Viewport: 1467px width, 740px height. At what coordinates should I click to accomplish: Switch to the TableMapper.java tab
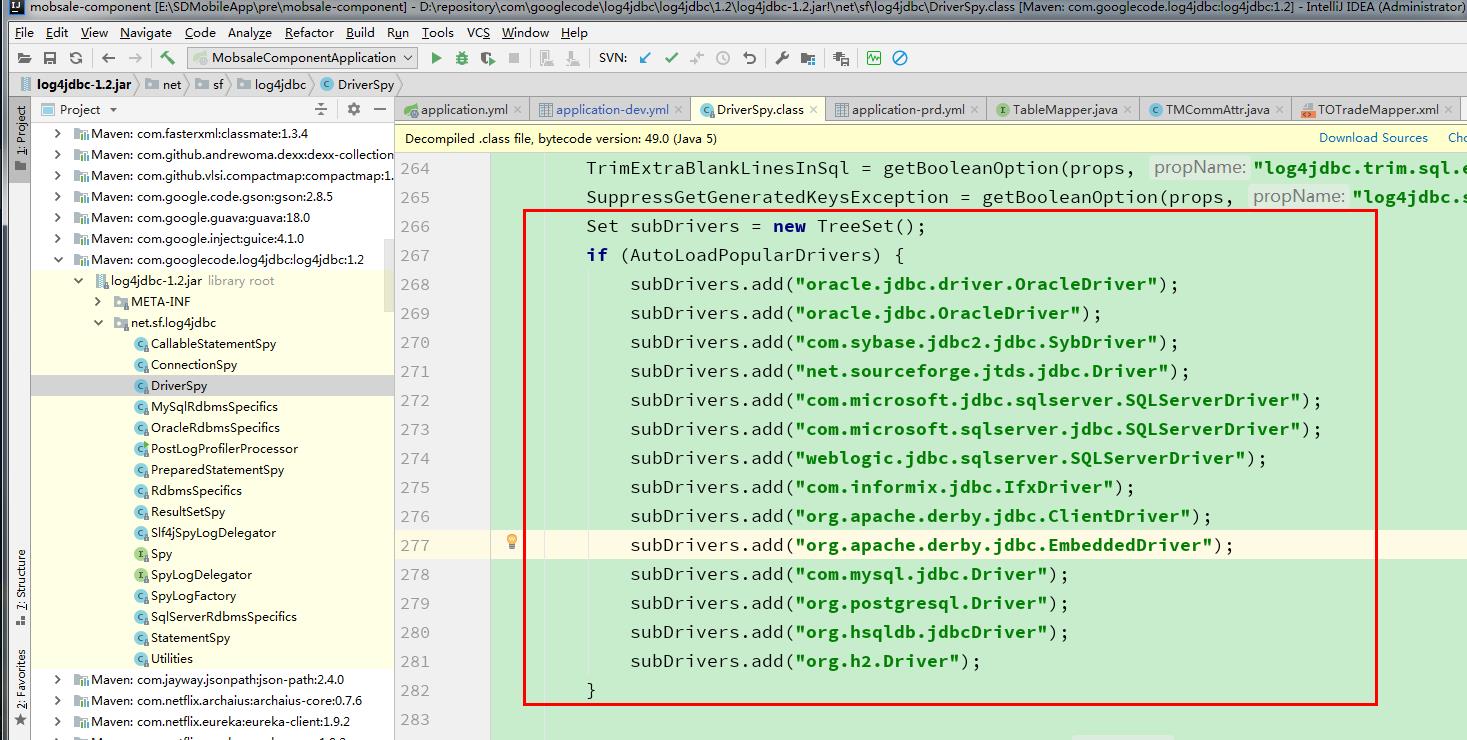click(x=1063, y=108)
